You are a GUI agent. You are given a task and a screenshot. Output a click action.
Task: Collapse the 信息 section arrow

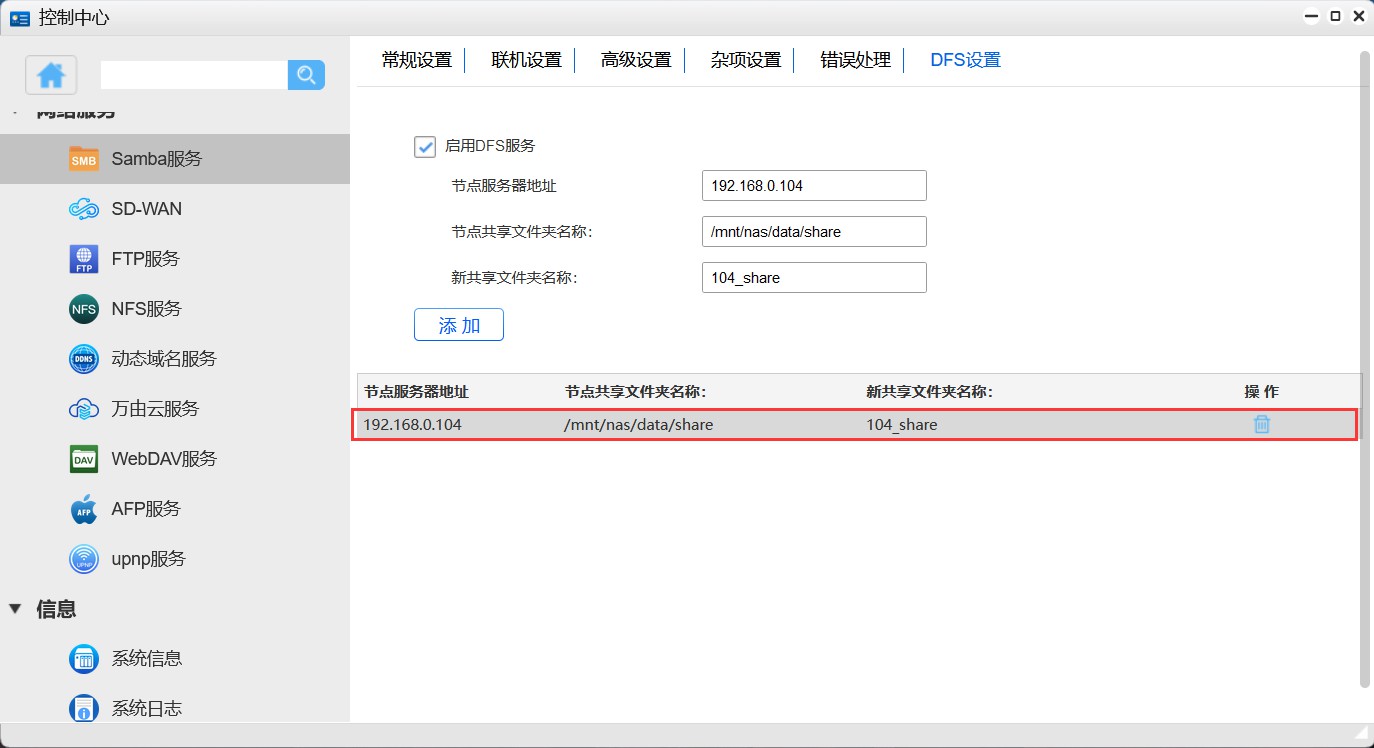pos(15,609)
